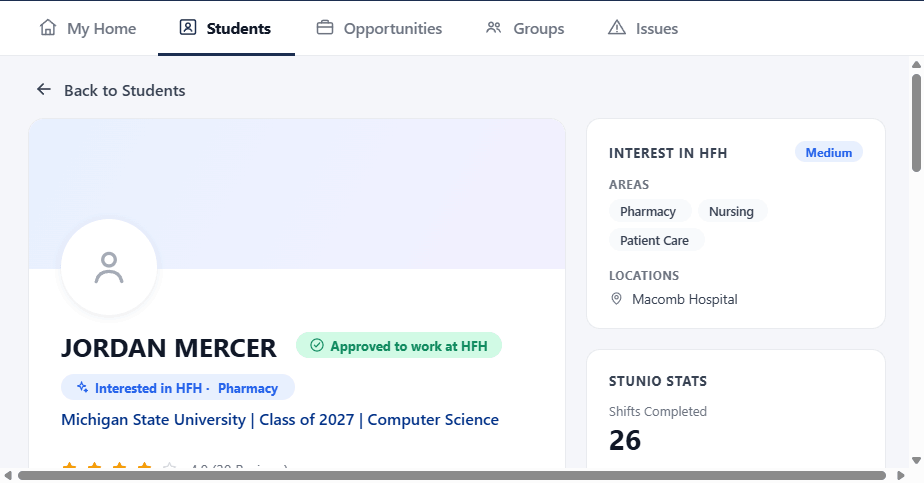The width and height of the screenshot is (924, 483).
Task: Click the home icon beside My Home
Action: 48,28
